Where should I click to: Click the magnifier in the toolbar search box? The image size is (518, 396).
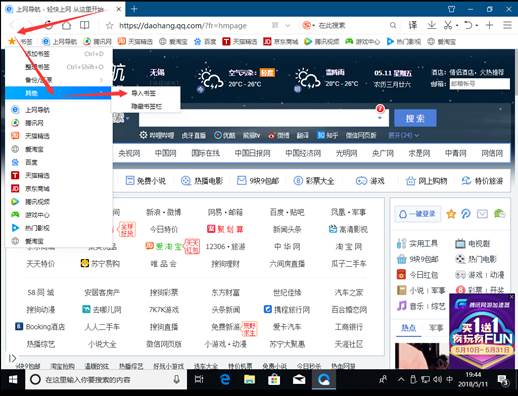[x=393, y=25]
